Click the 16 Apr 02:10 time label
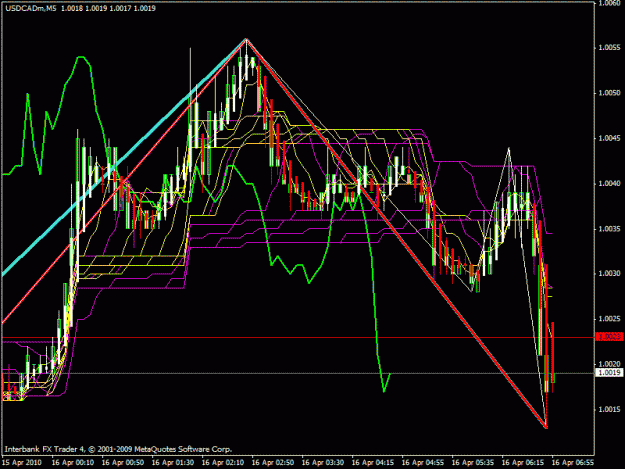 pos(223,462)
